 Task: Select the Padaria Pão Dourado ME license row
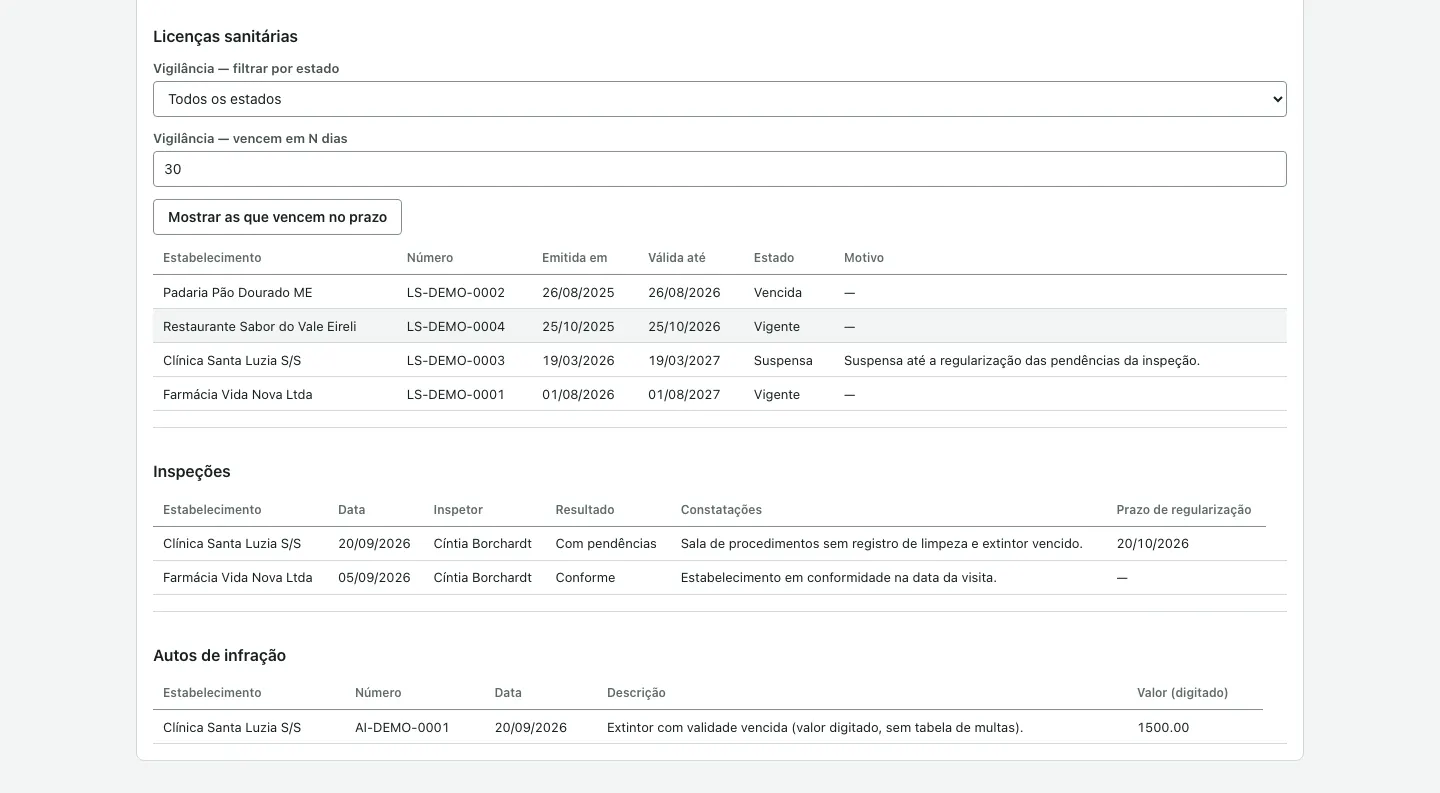[x=719, y=293]
